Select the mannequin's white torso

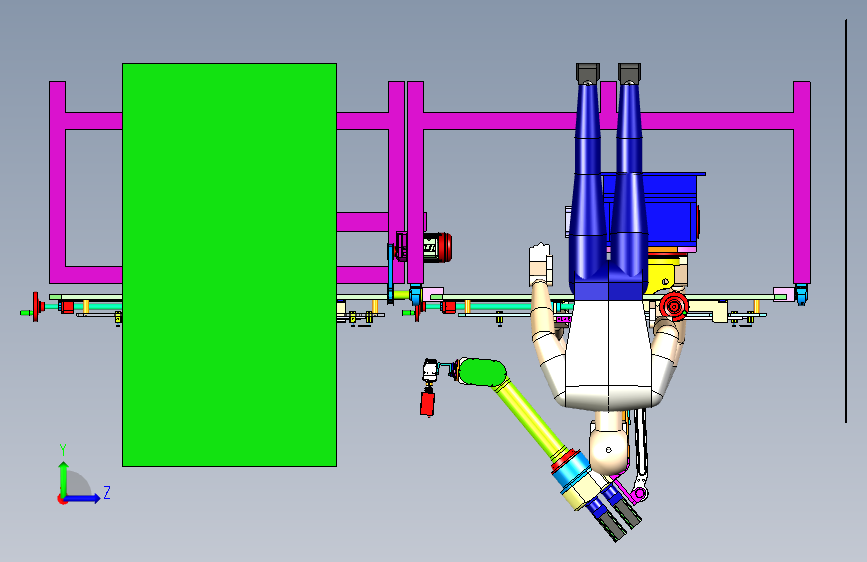pos(609,354)
